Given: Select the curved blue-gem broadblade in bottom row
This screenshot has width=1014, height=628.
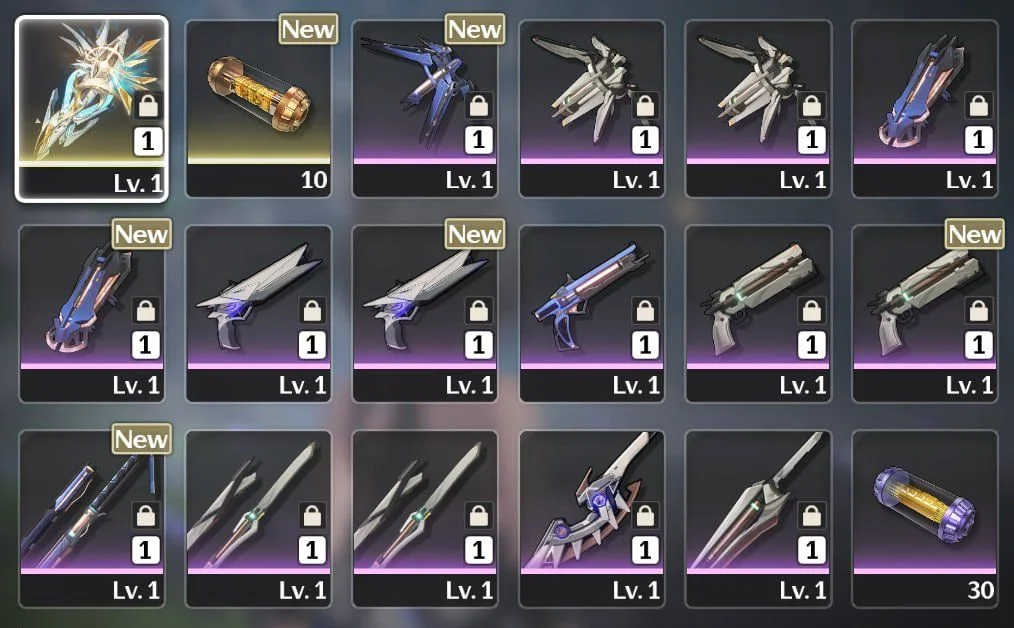Looking at the screenshot, I should point(592,519).
